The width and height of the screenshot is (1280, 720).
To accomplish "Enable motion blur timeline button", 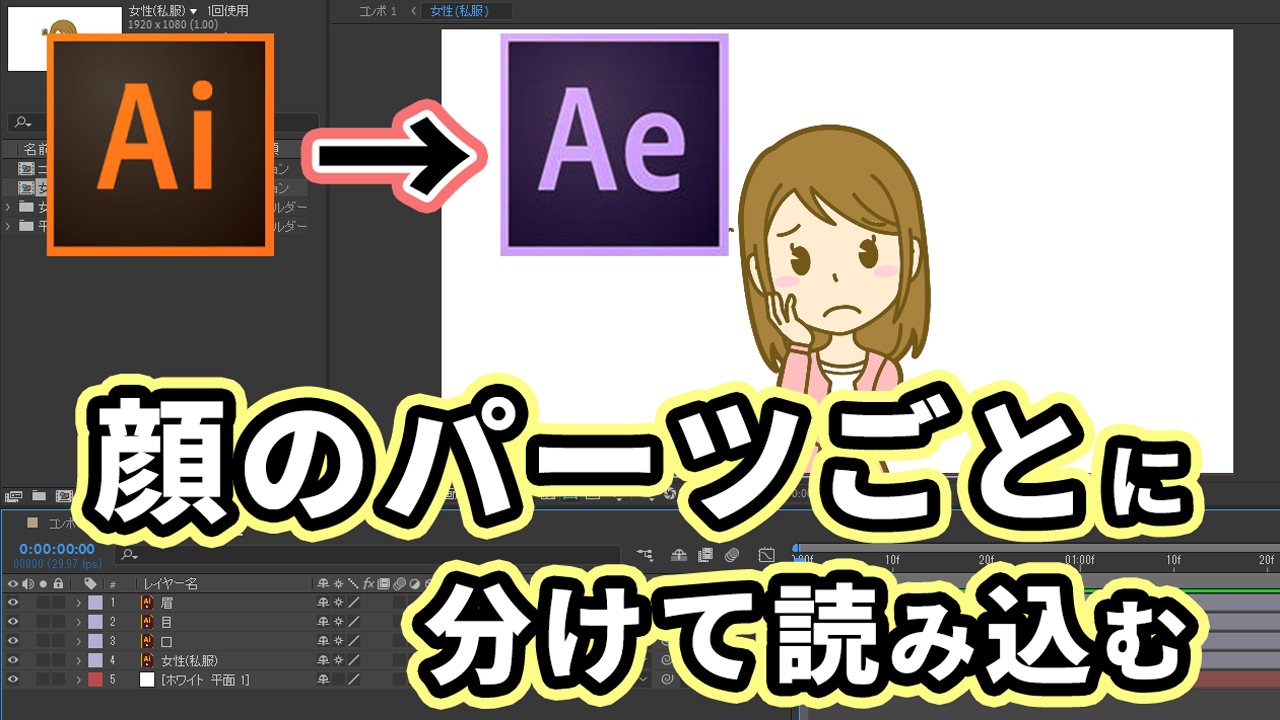I will pyautogui.click(x=732, y=555).
